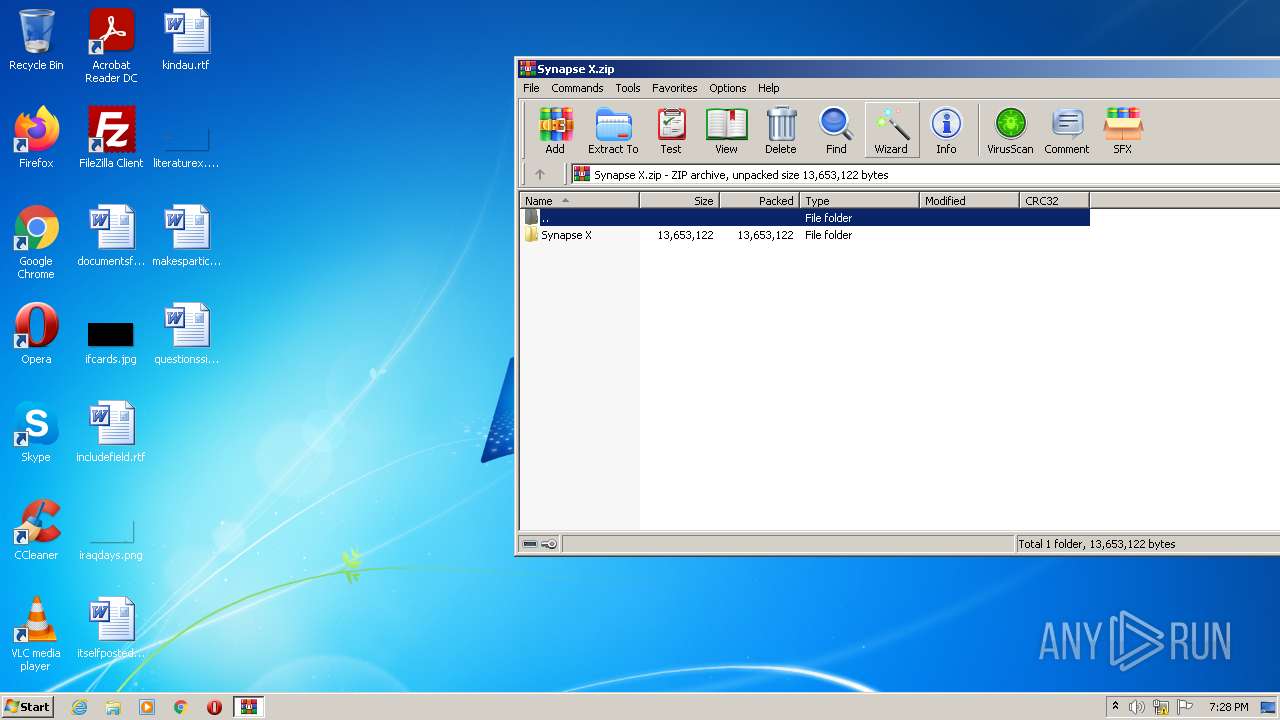Select literaturex... desktop file
The height and width of the screenshot is (720, 1280).
point(186,146)
